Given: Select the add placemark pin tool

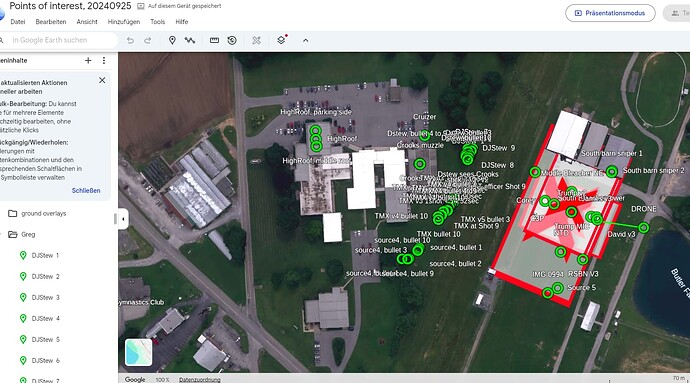Looking at the screenshot, I should (x=172, y=40).
